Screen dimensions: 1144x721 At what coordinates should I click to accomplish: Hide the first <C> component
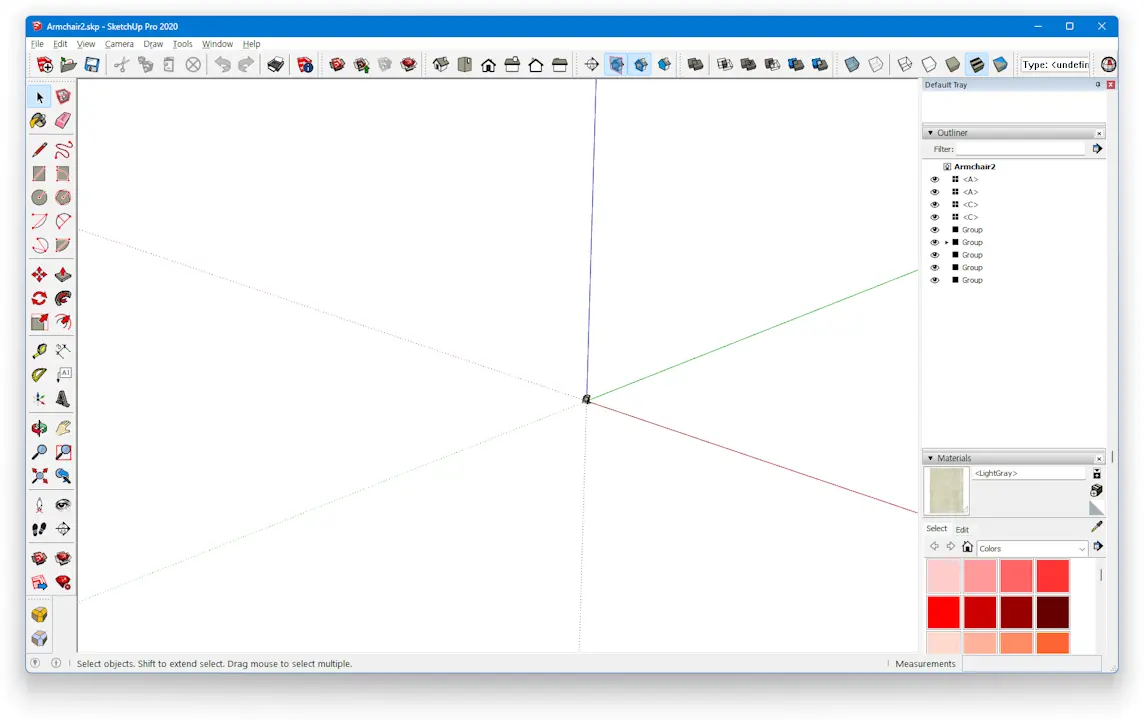(935, 204)
